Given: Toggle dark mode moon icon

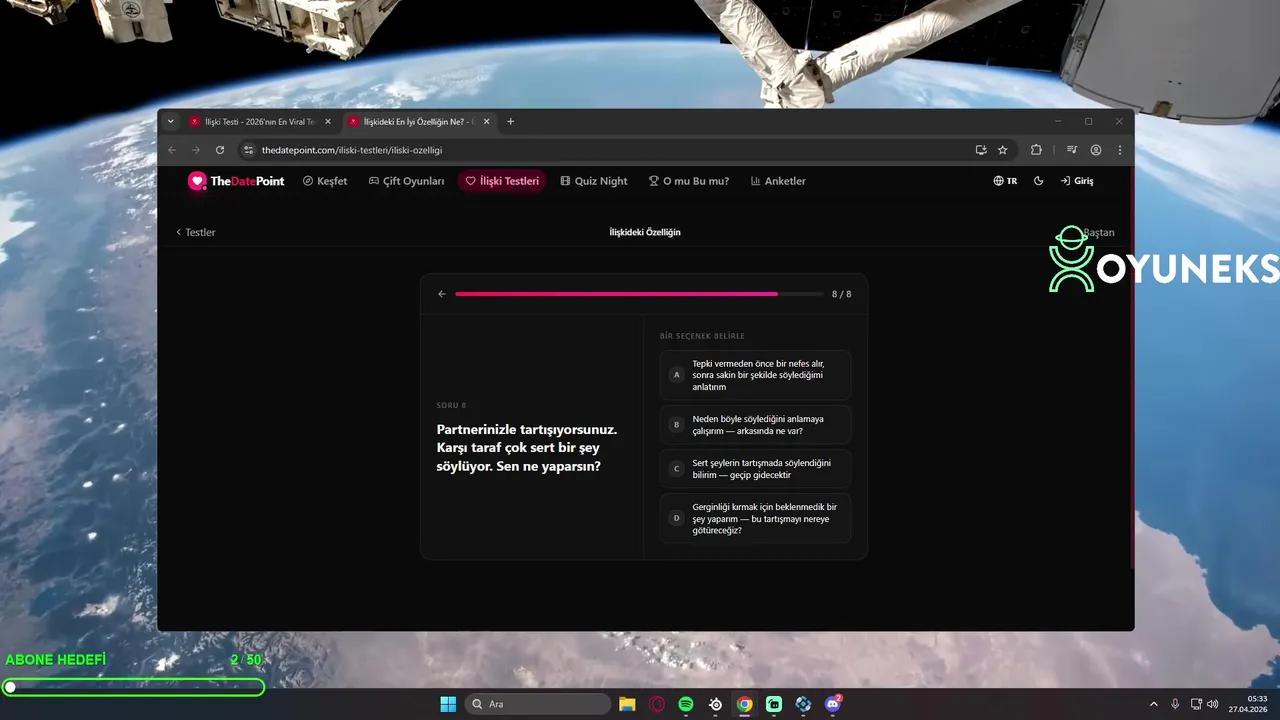Looking at the screenshot, I should coord(1038,181).
